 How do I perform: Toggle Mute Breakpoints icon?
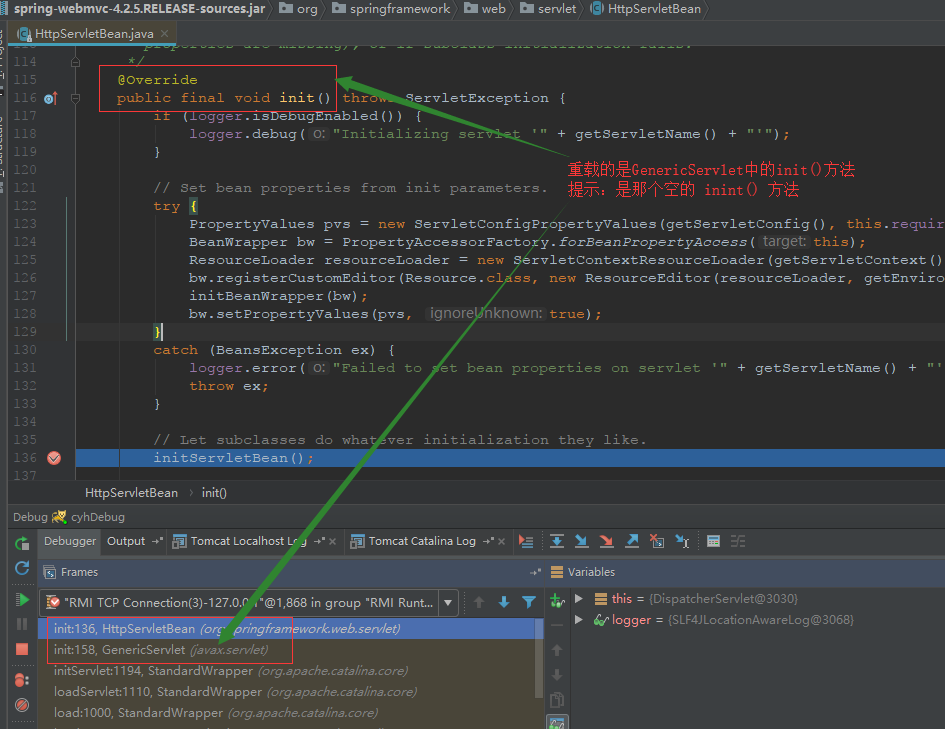coord(22,705)
